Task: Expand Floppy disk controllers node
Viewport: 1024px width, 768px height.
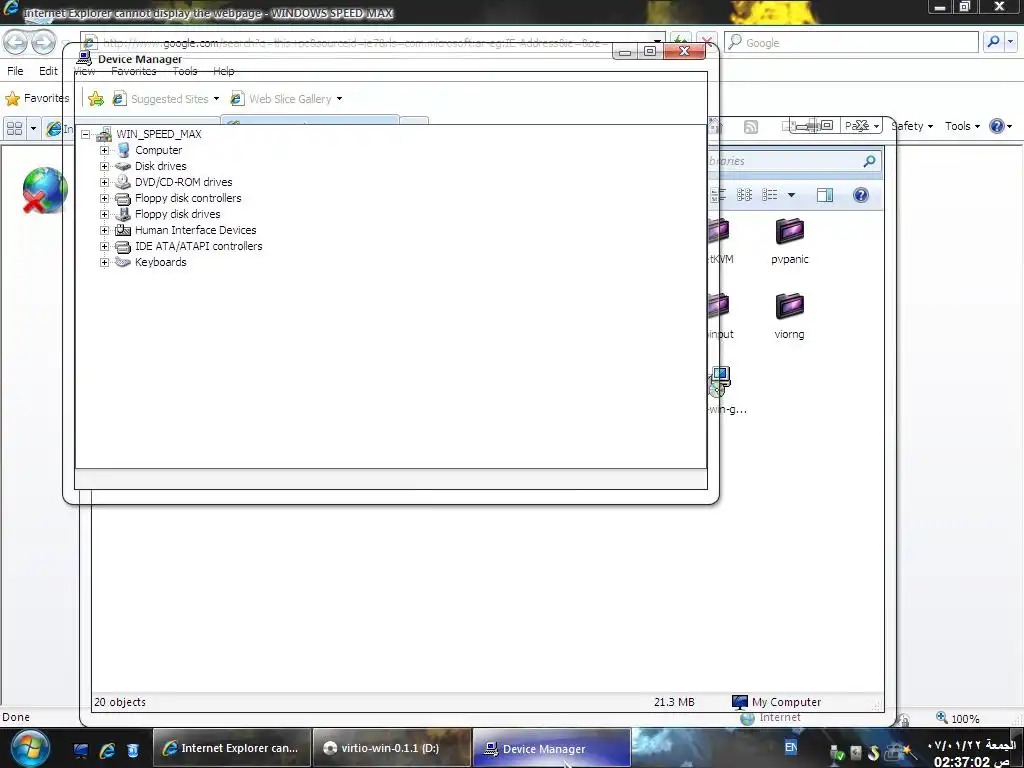Action: pos(104,198)
